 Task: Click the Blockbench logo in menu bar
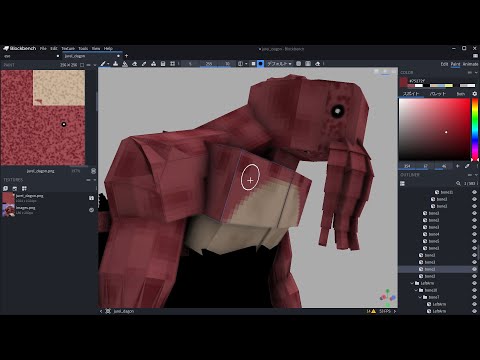click(x=6, y=48)
